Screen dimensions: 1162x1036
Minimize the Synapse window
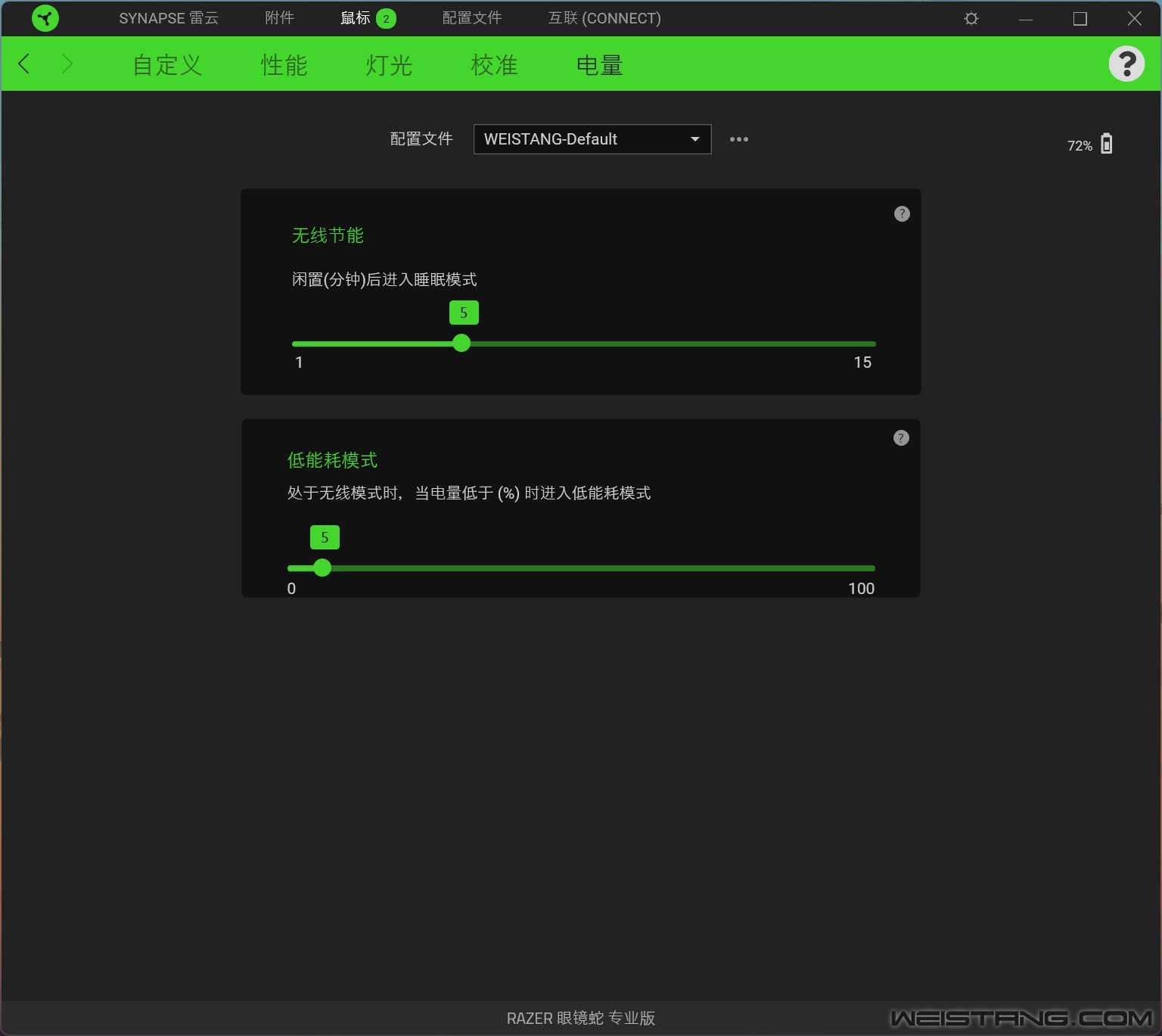1026,19
